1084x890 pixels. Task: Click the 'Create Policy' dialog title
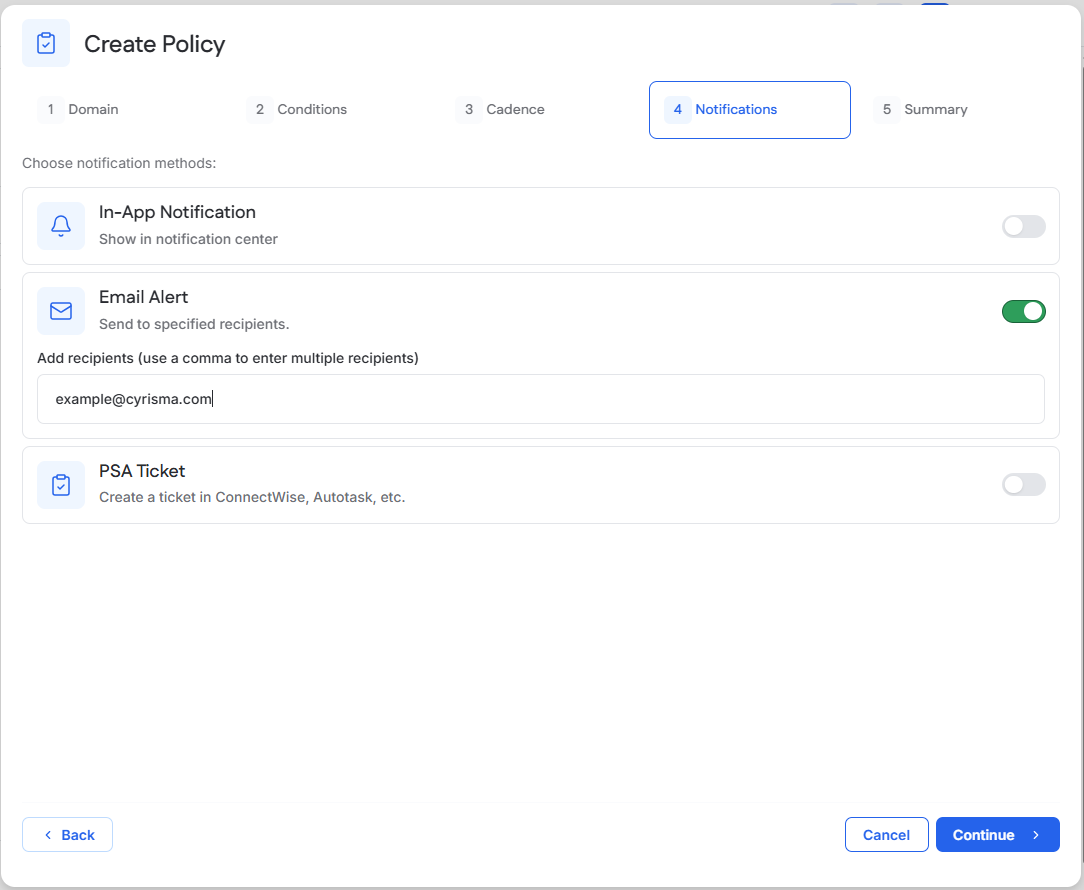coord(155,44)
